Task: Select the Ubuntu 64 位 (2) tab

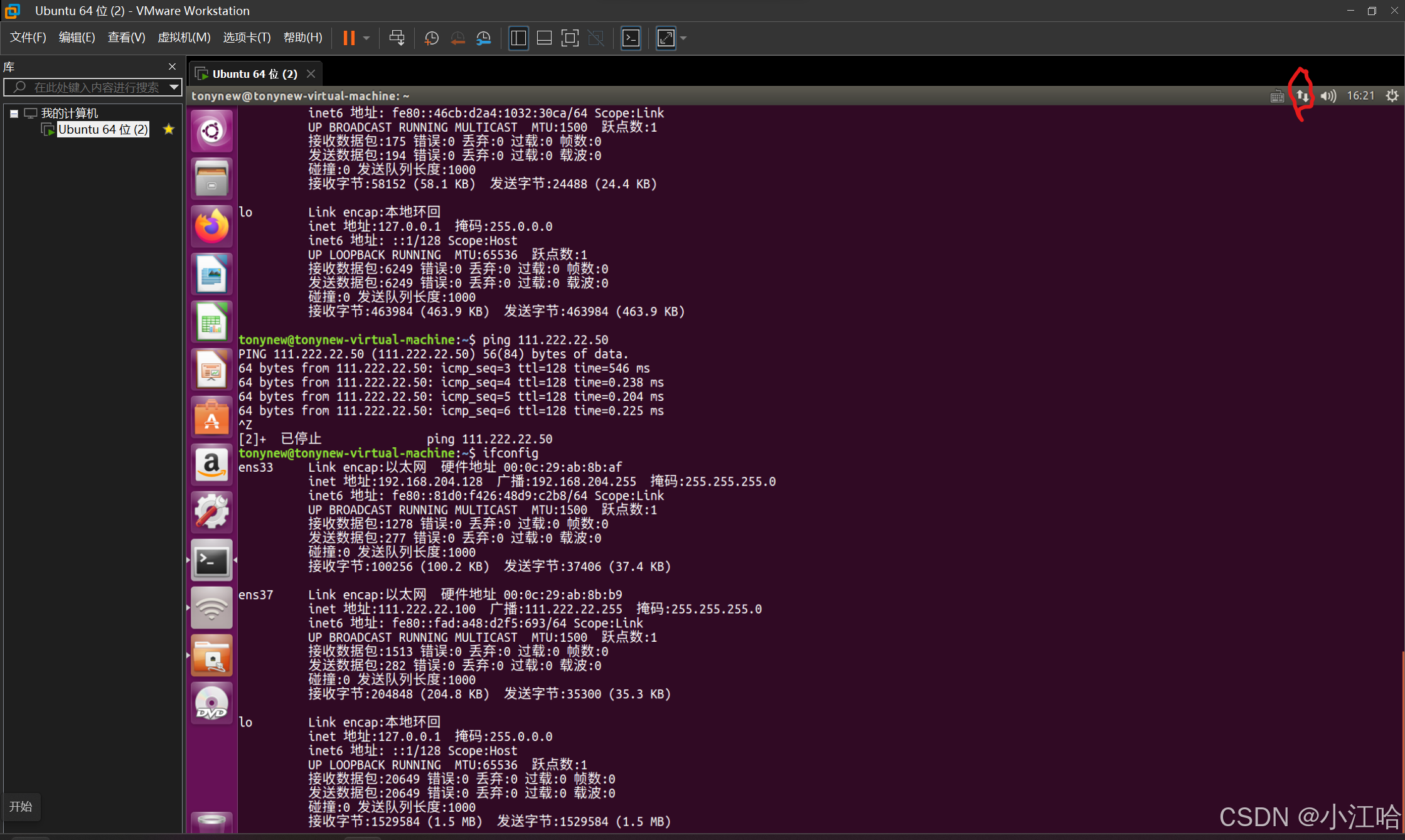Action: [x=254, y=74]
